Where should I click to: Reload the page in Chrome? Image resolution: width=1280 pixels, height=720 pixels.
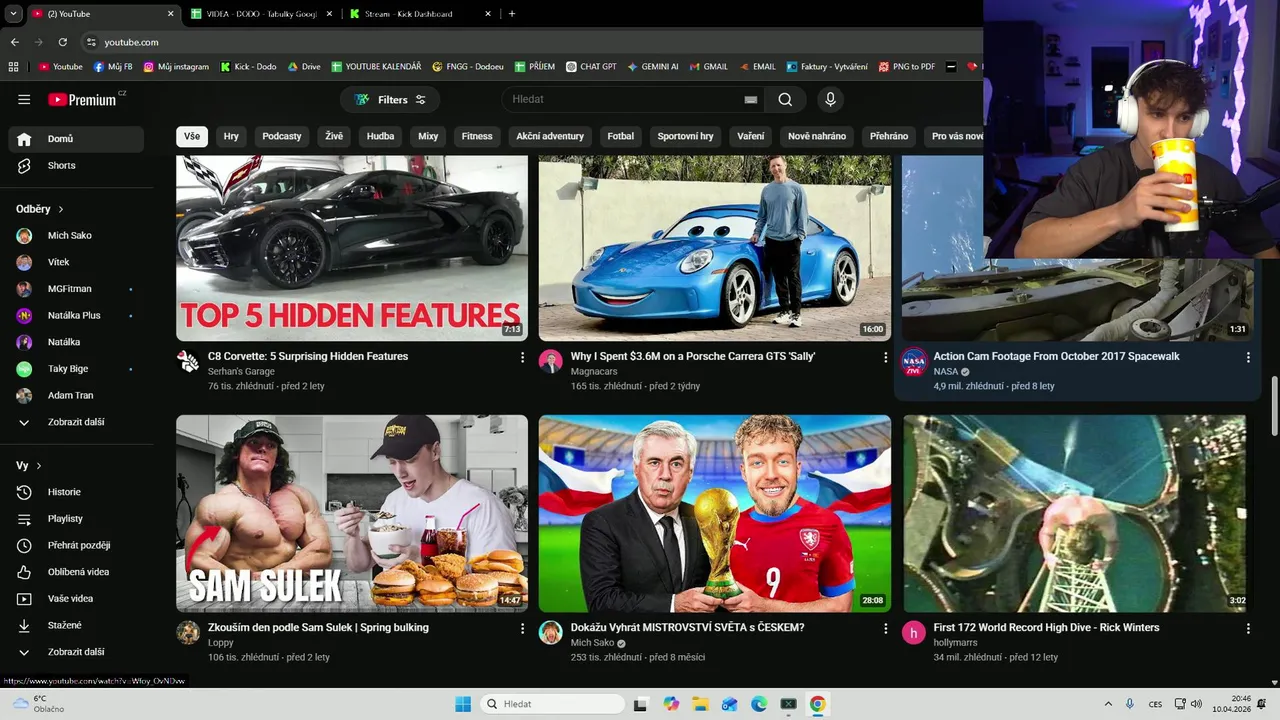(x=63, y=42)
